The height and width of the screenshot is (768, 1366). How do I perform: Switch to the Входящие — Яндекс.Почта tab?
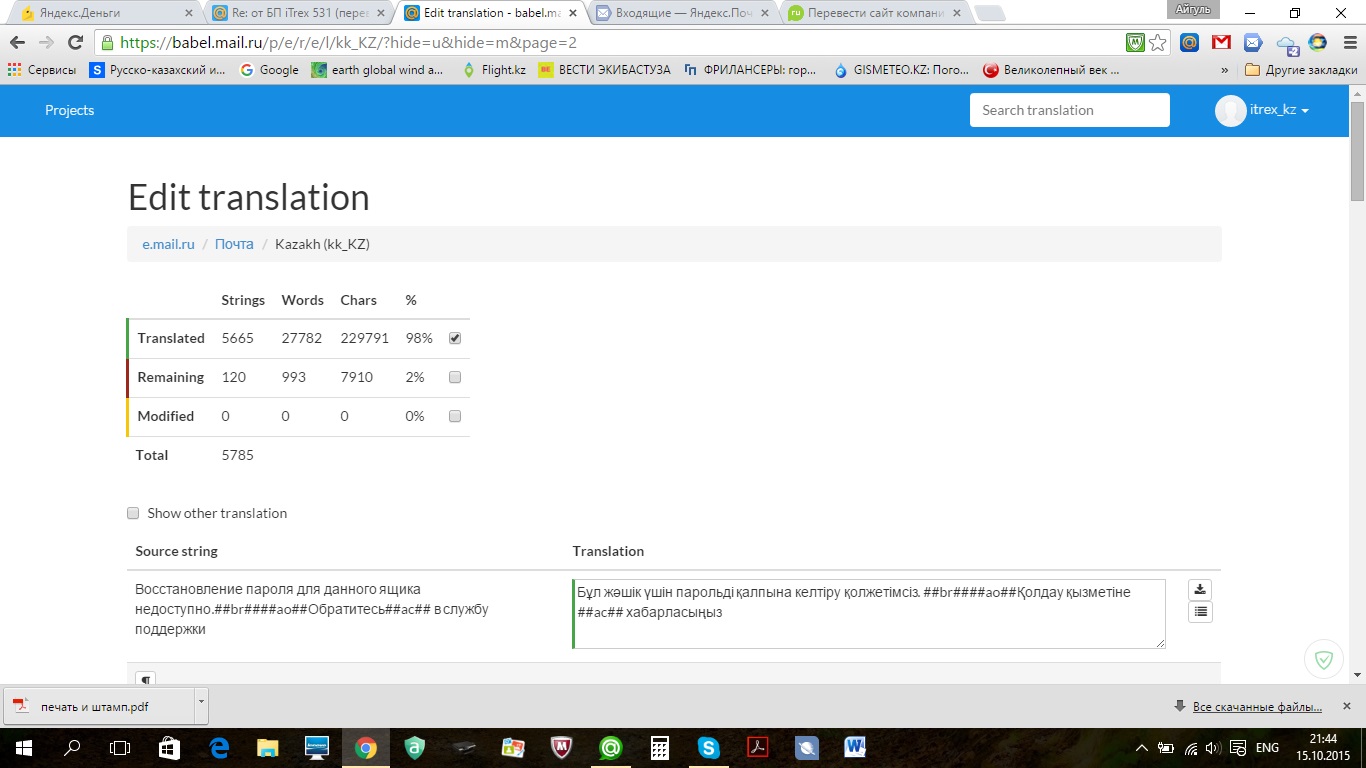[x=680, y=13]
